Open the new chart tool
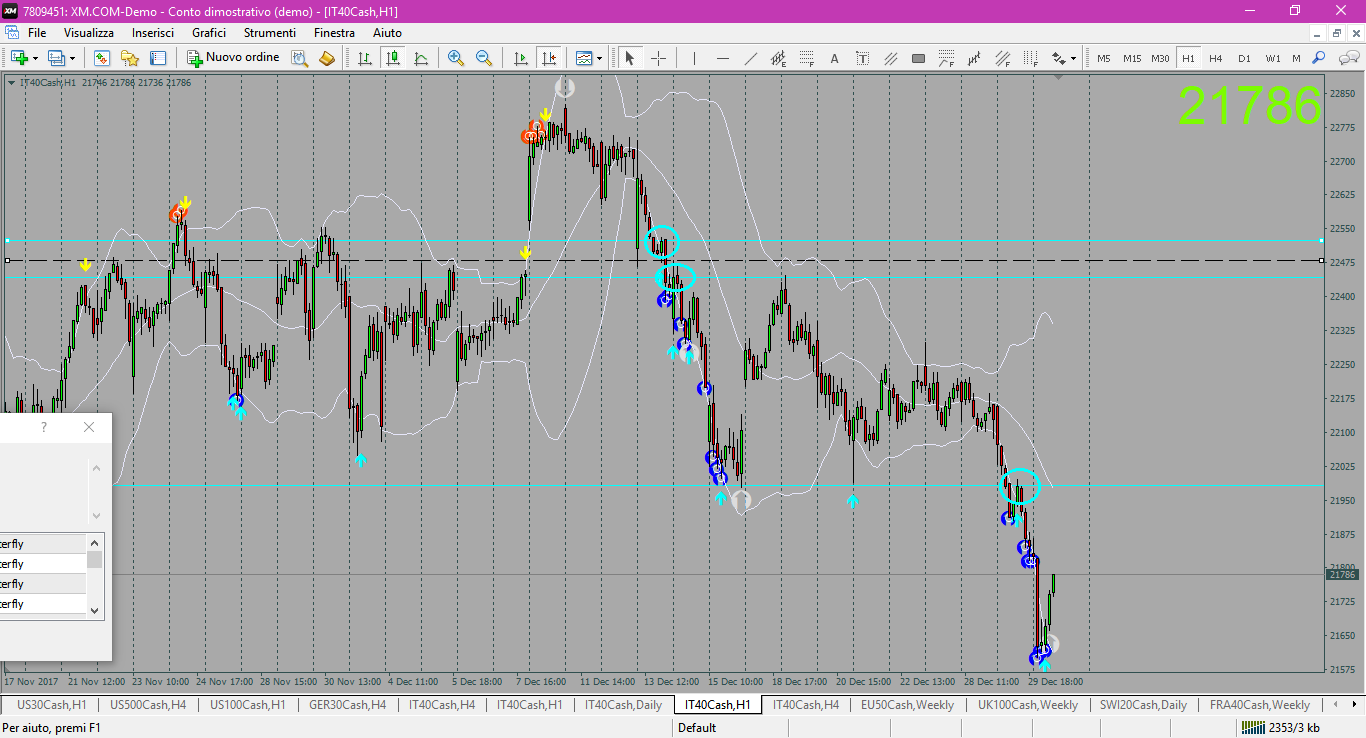 [x=19, y=58]
